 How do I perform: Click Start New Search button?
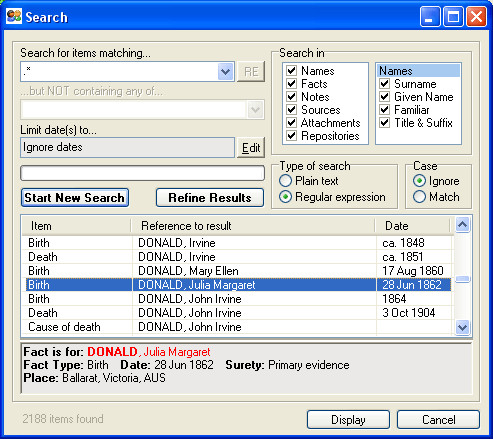point(75,198)
